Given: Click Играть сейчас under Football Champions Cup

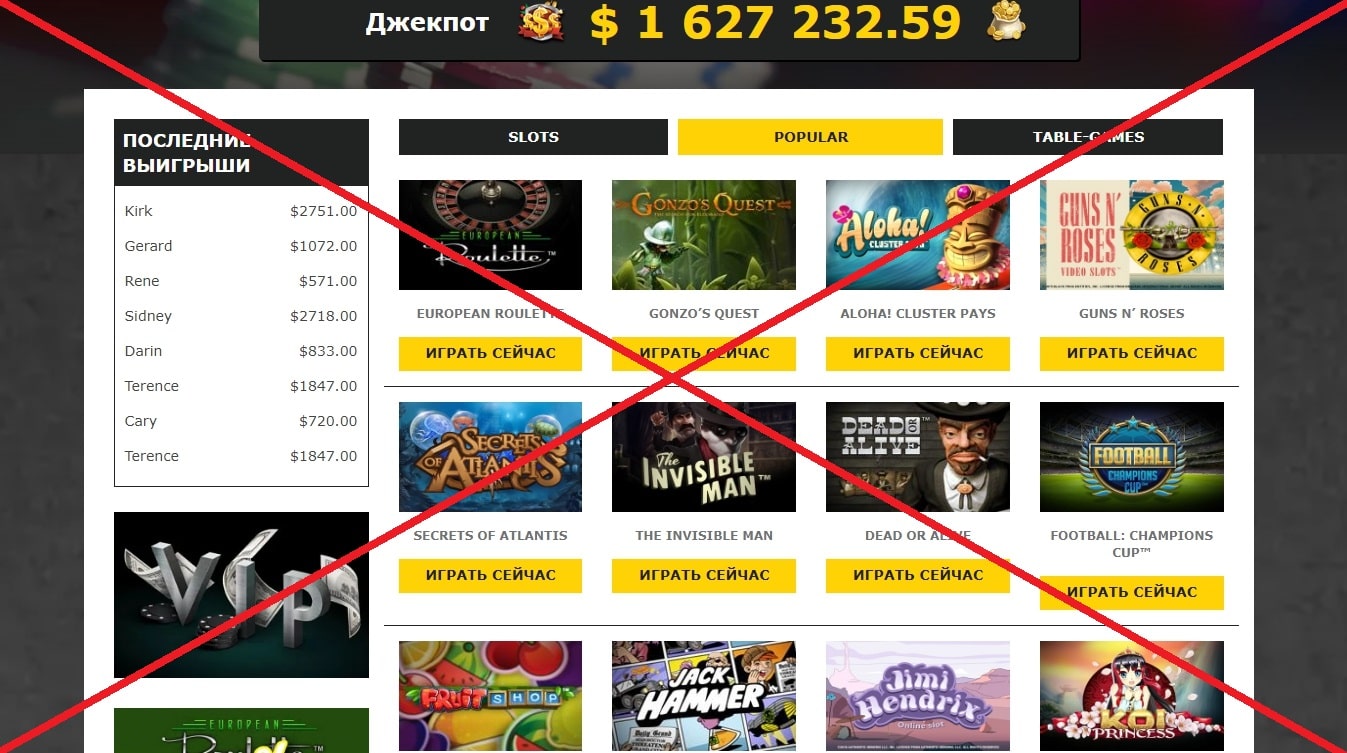Looking at the screenshot, I should (1132, 592).
